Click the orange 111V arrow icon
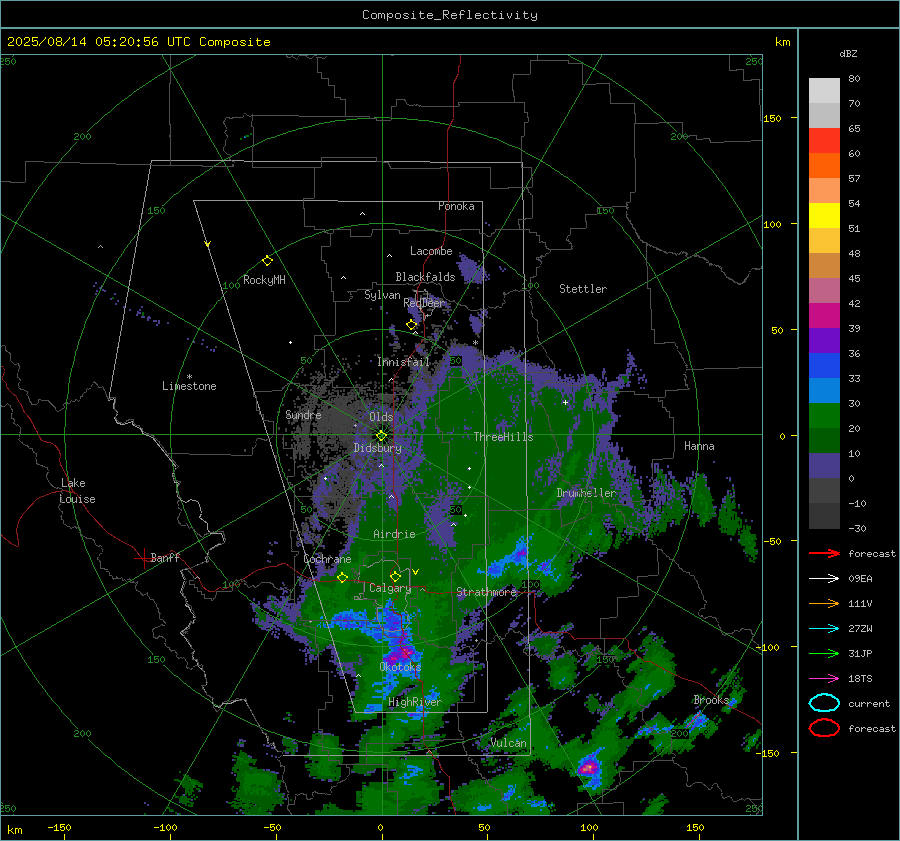This screenshot has height=841, width=900. pos(824,603)
